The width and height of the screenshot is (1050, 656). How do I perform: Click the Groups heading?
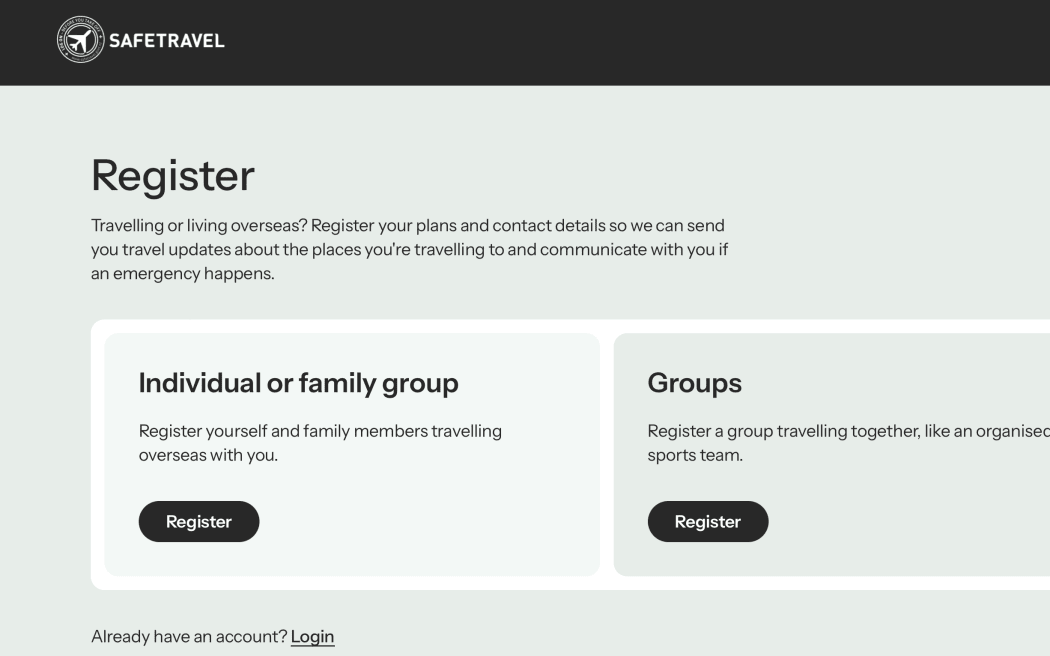point(695,383)
